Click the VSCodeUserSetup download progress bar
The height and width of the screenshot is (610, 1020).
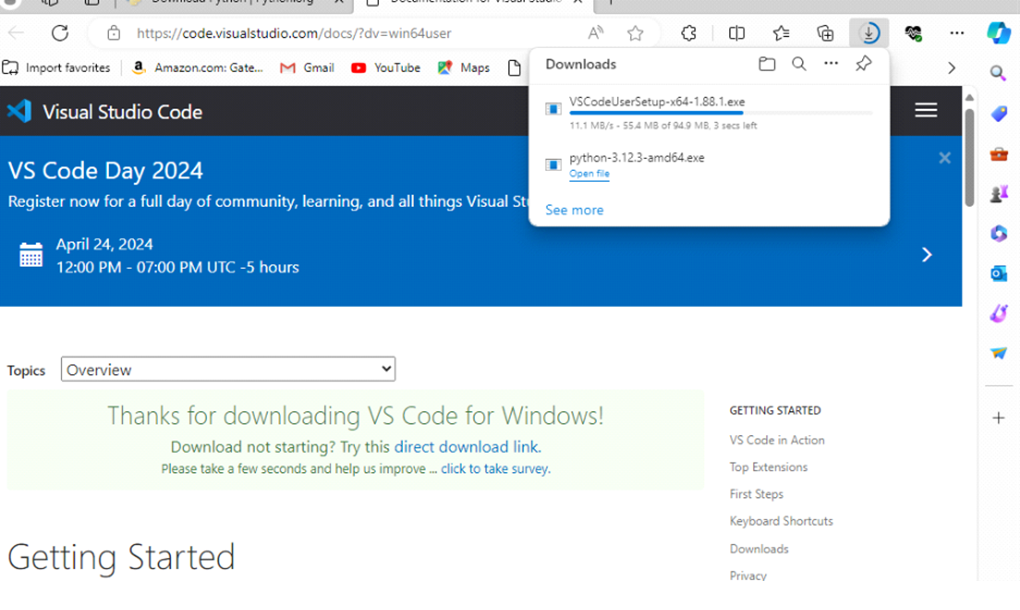720,114
